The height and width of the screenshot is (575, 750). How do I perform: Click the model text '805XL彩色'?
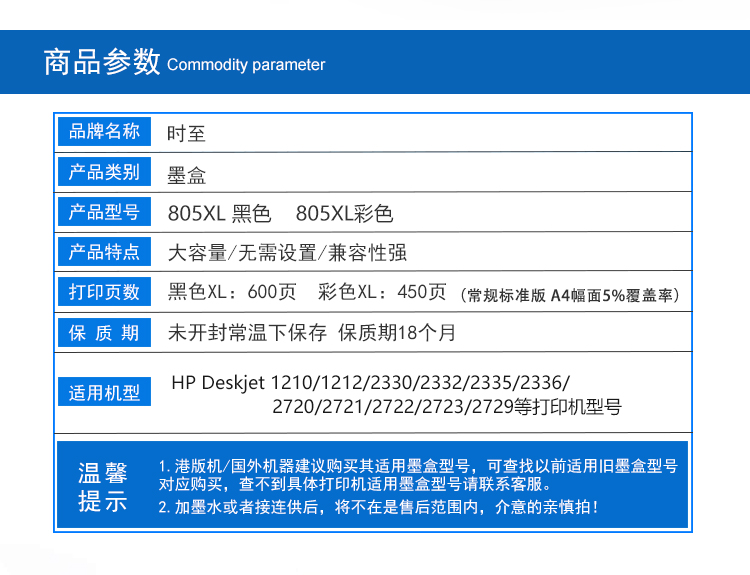pos(344,213)
